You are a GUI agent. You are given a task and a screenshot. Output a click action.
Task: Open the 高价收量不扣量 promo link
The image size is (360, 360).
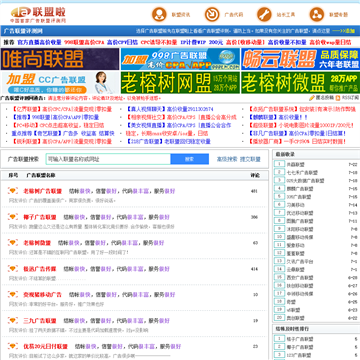click(x=287, y=42)
